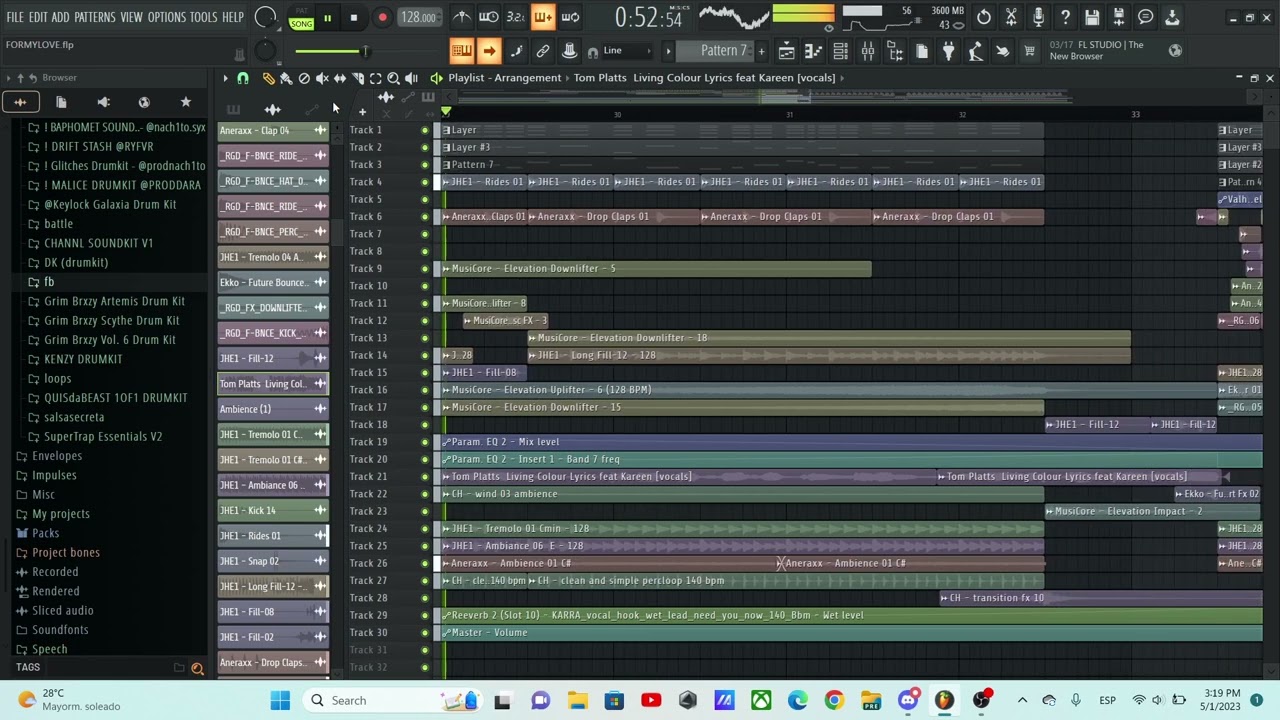This screenshot has height=720, width=1280.
Task: Click the tempo field showing 128.000
Action: pos(418,18)
